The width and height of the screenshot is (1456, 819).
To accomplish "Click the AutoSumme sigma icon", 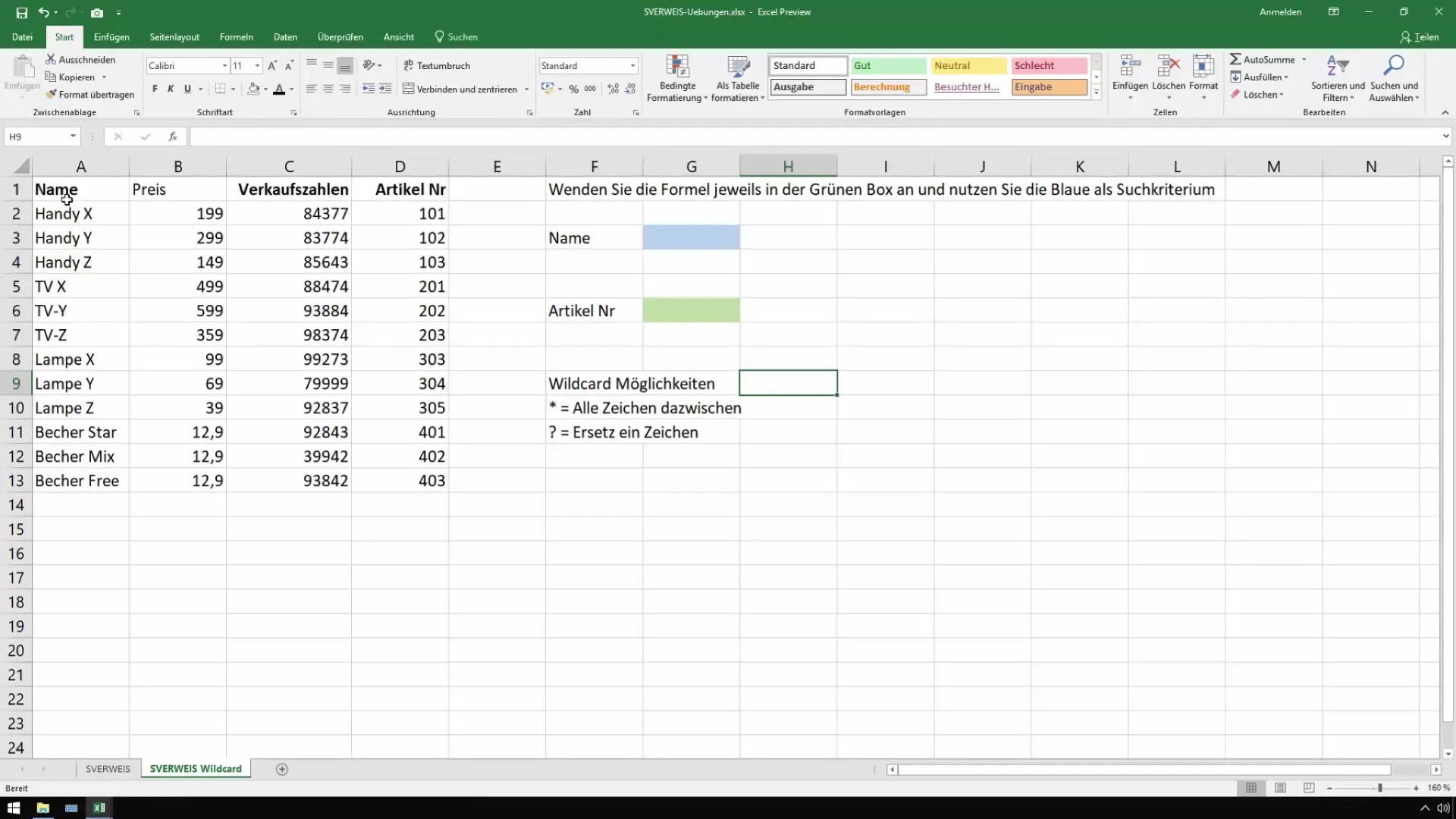I will click(1235, 59).
